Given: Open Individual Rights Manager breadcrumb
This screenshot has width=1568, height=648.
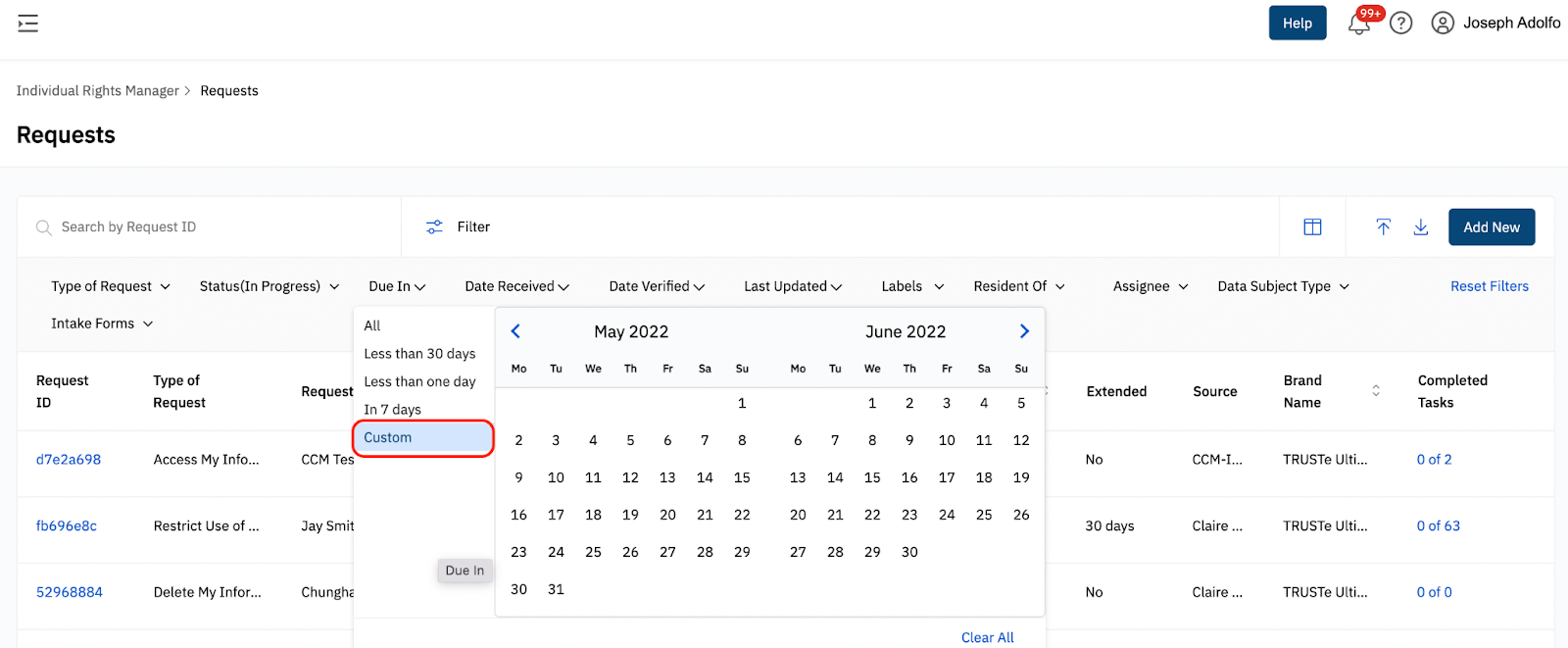Looking at the screenshot, I should coord(98,91).
